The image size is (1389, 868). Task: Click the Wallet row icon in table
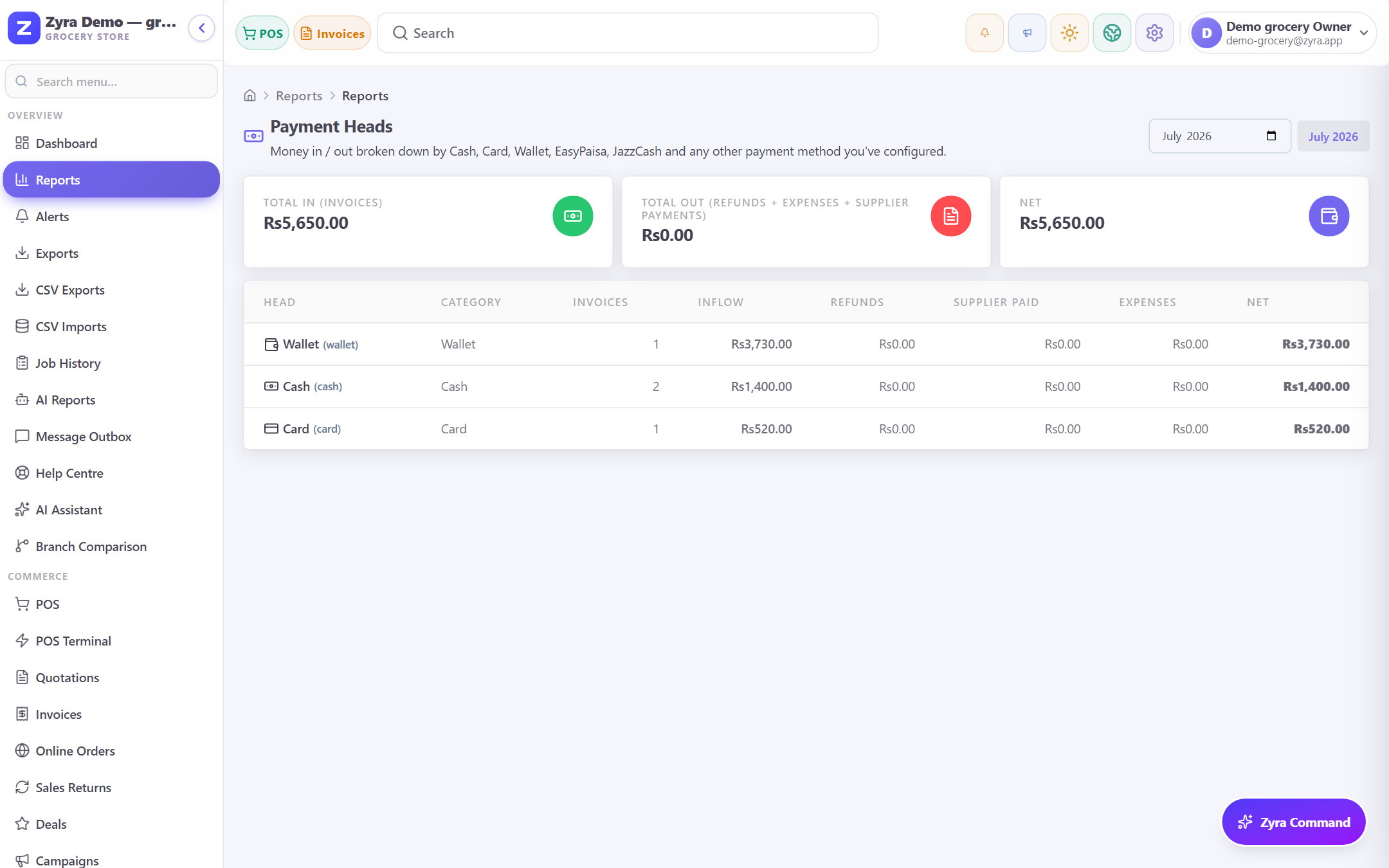271,345
